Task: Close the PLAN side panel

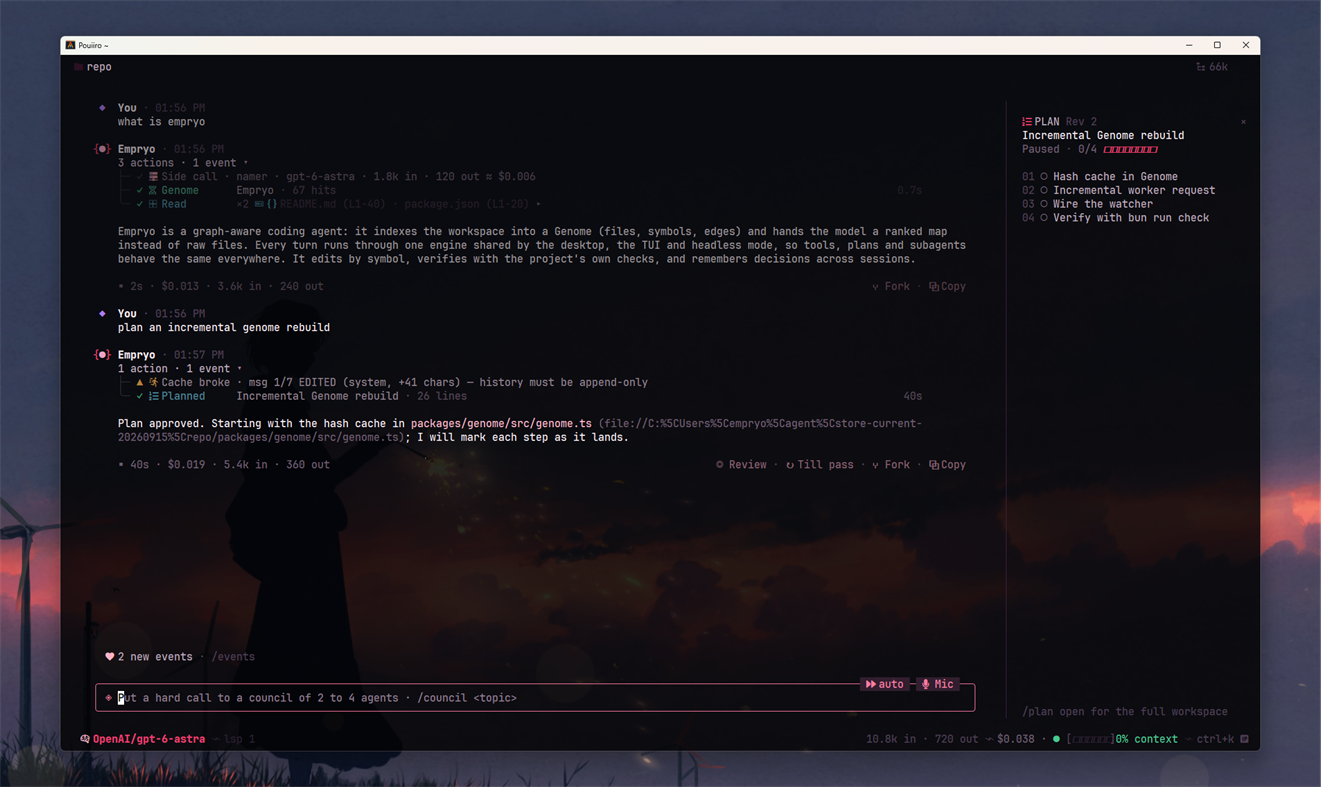Action: click(1243, 122)
